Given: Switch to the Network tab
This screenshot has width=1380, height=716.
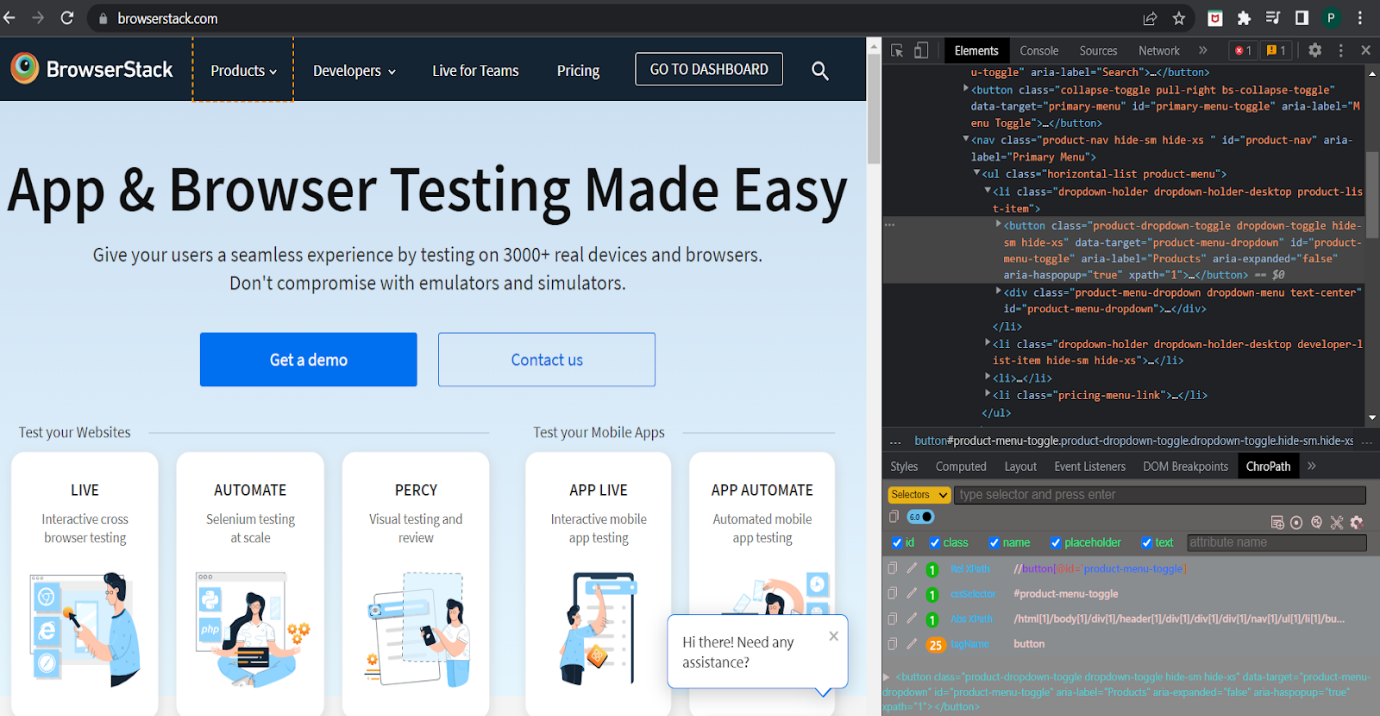Looking at the screenshot, I should tap(1159, 51).
